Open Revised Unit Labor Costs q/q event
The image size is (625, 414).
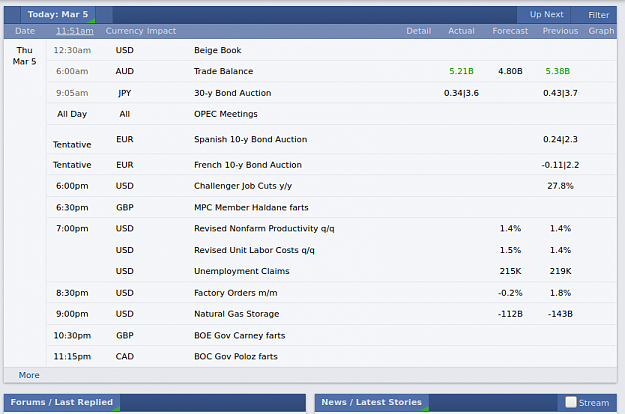tap(254, 250)
